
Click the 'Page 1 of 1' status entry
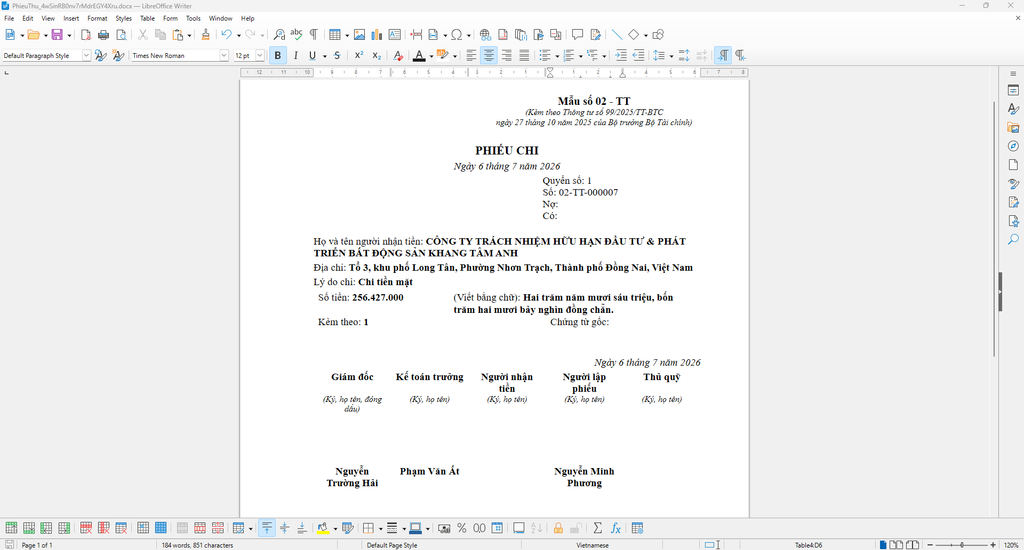(x=37, y=545)
